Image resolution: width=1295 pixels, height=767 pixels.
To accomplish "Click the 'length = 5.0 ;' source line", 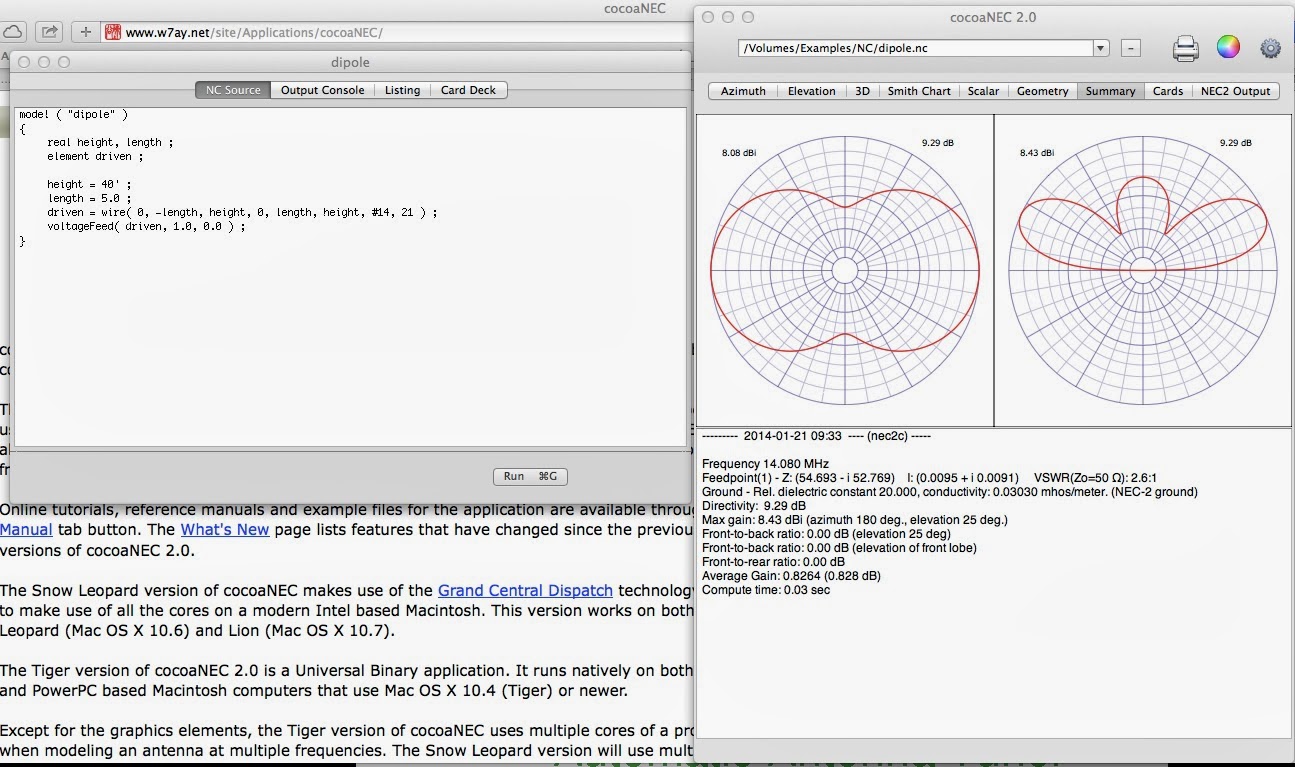I will 89,198.
